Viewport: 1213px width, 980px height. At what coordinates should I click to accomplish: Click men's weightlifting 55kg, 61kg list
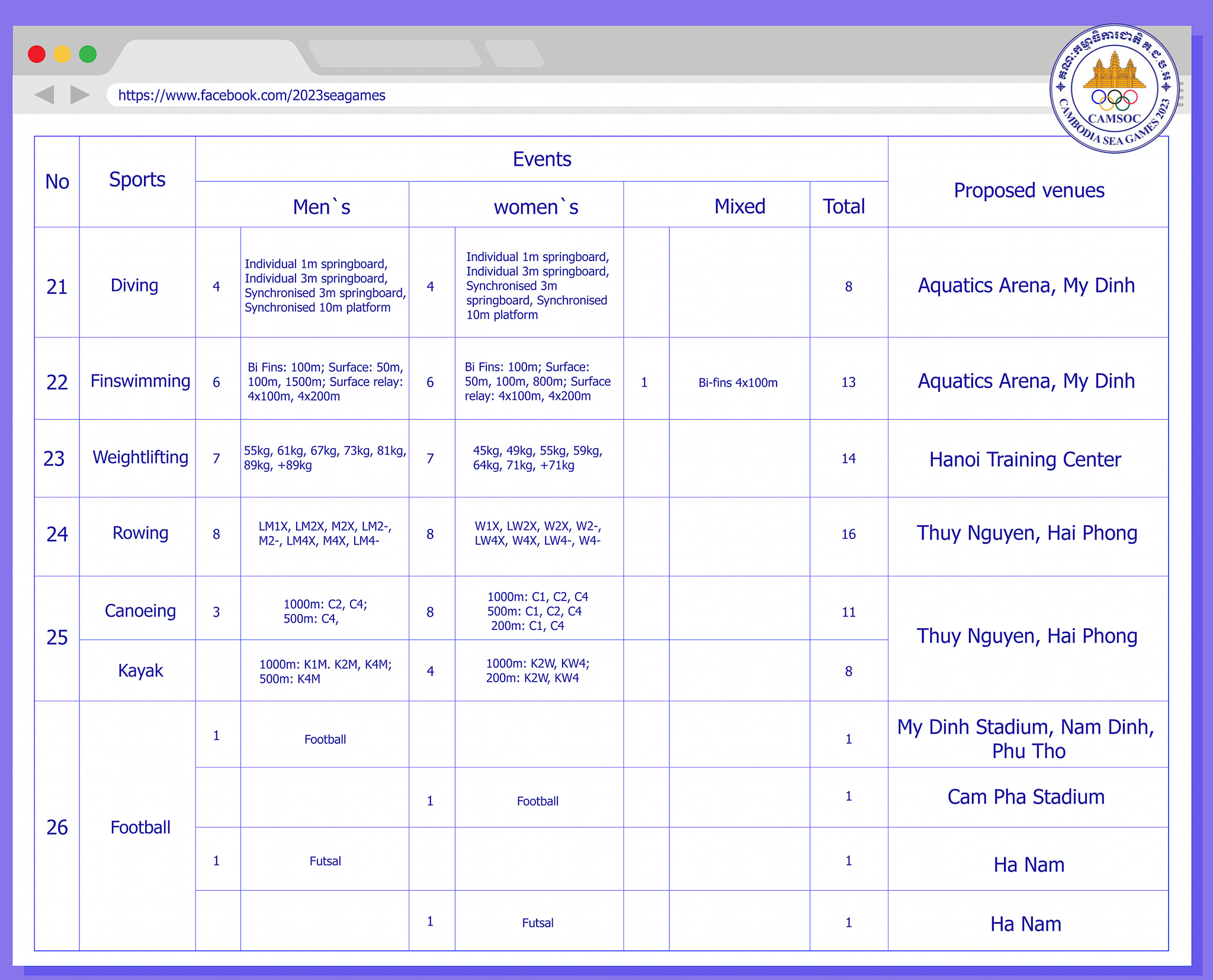click(x=325, y=458)
